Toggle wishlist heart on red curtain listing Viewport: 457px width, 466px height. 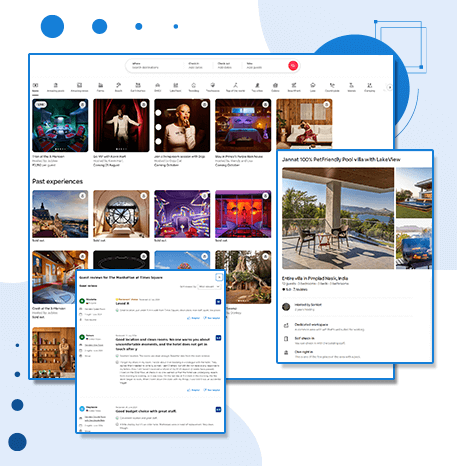coord(143,105)
